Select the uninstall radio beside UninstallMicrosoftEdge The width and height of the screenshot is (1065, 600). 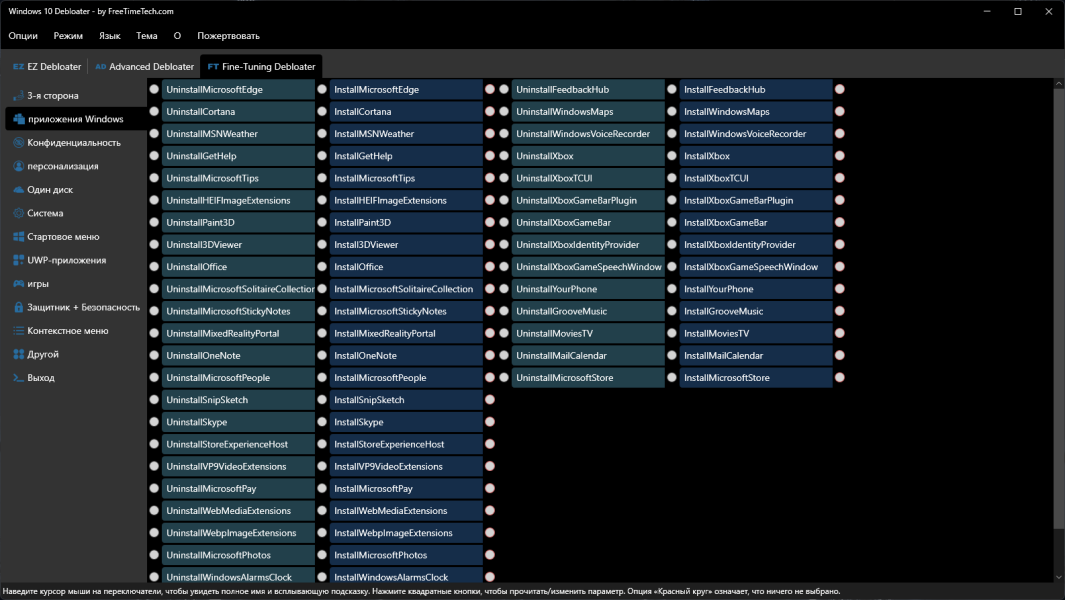click(x=154, y=89)
